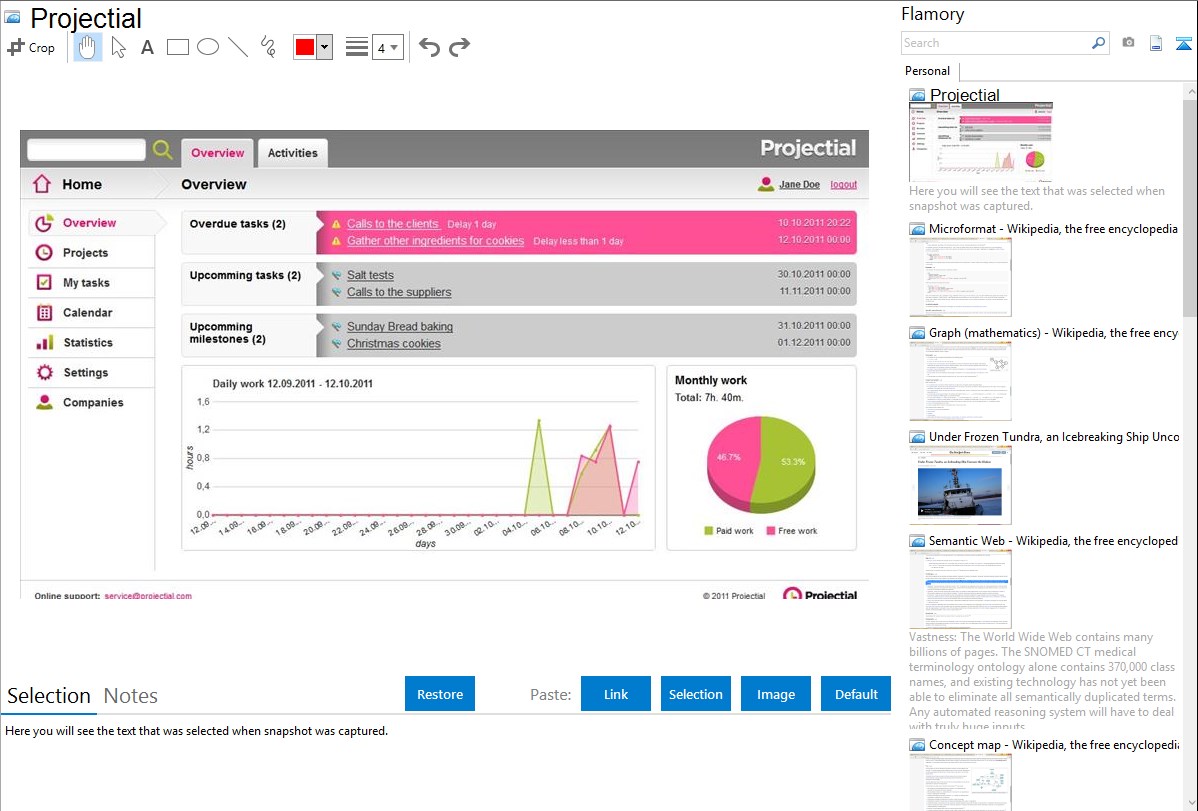This screenshot has height=811, width=1198.
Task: Click the warning icon beside Calls to the clients
Action: (336, 224)
